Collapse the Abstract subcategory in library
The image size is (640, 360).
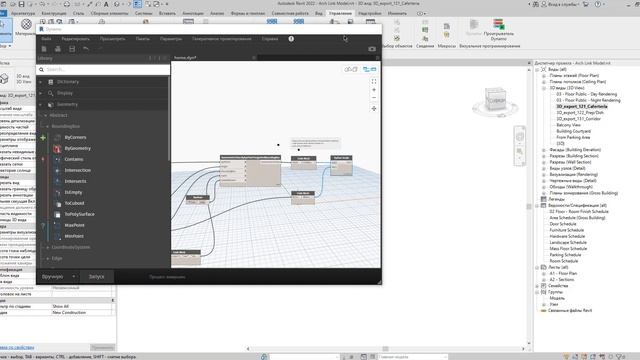[x=45, y=116]
